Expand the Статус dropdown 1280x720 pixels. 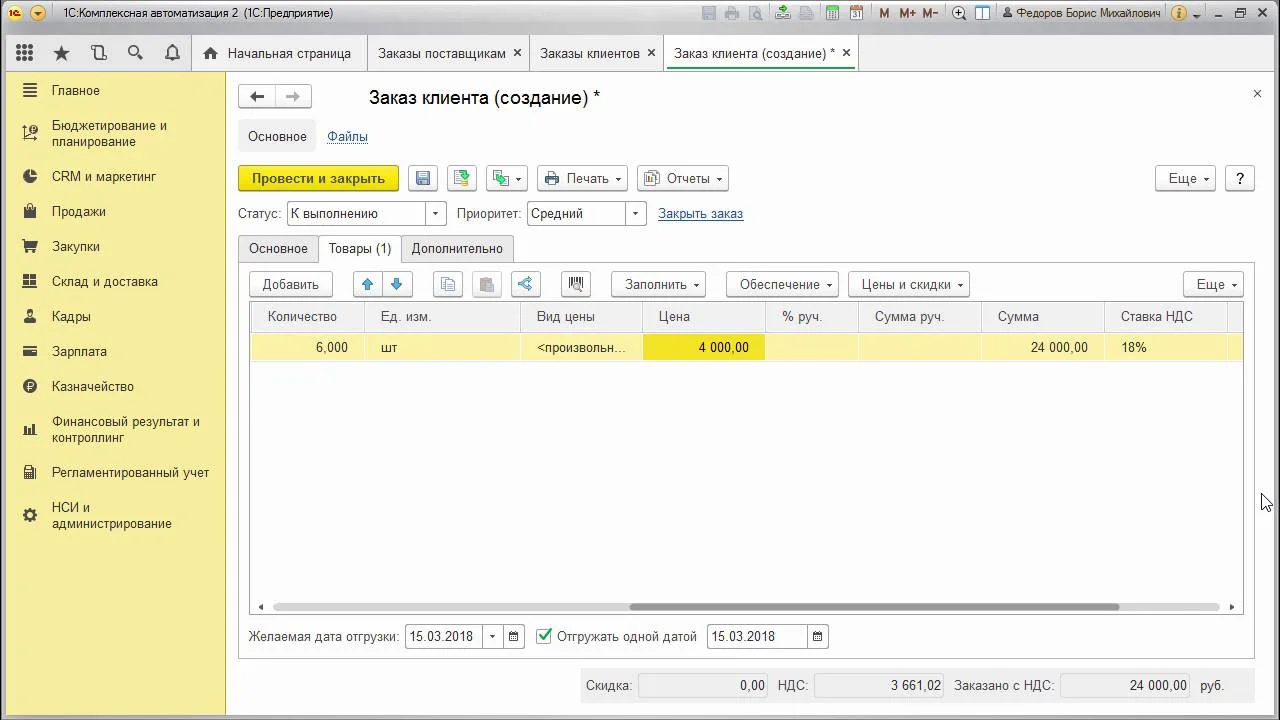(x=435, y=213)
